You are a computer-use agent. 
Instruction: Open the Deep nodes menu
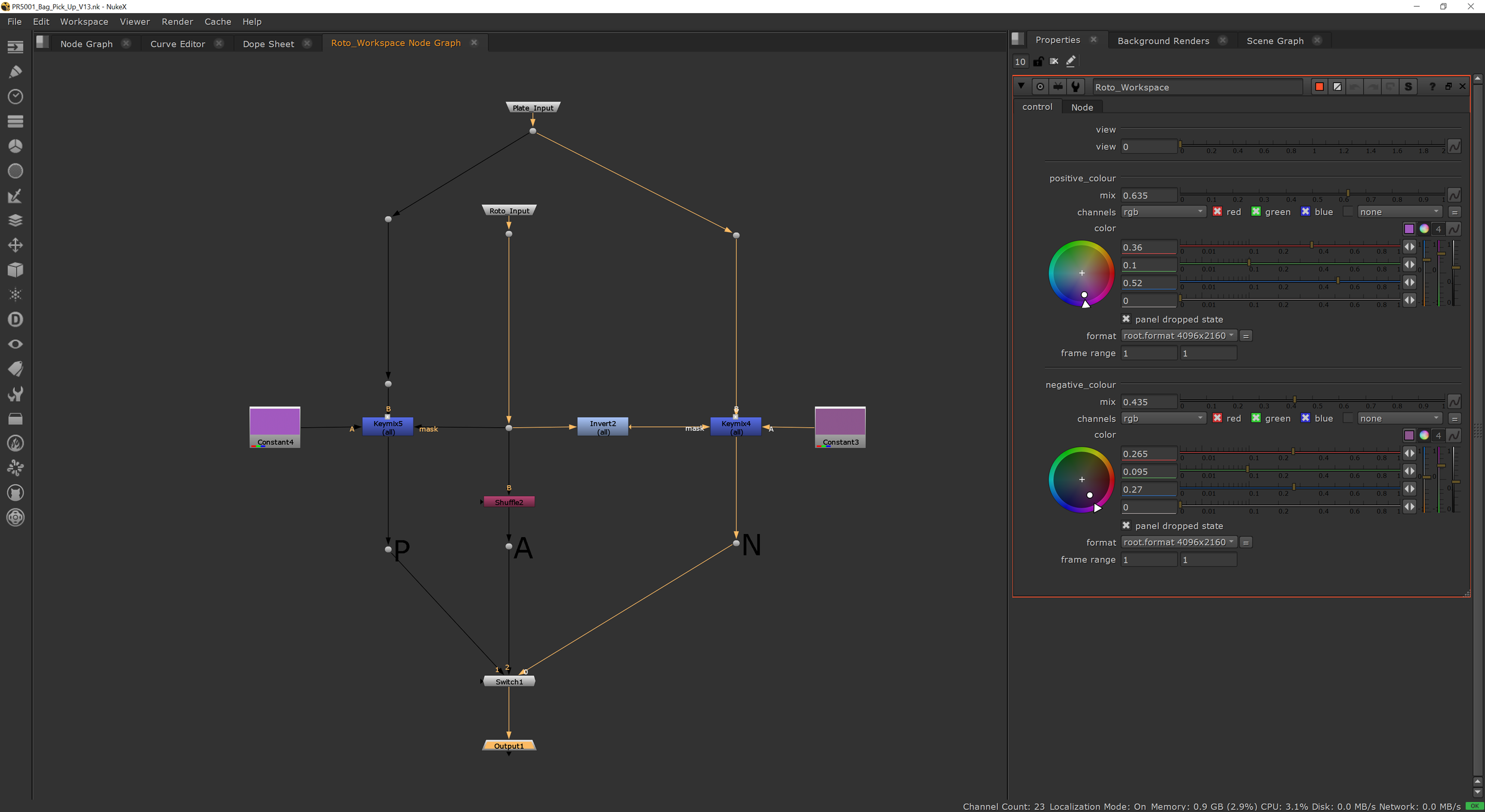pos(15,320)
